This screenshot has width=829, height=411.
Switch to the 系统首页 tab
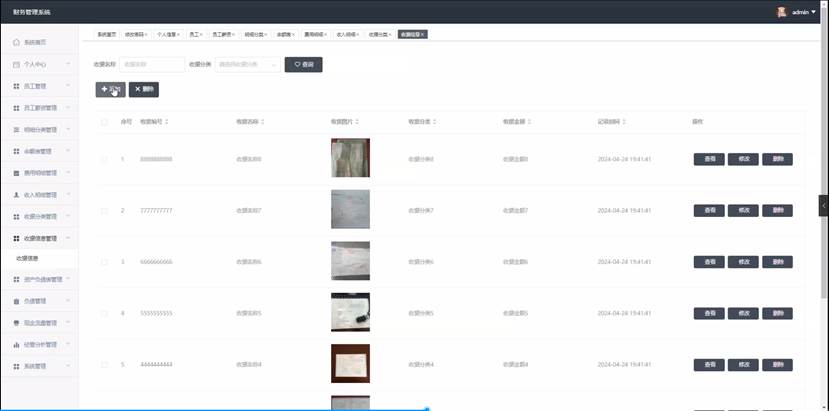(x=106, y=34)
